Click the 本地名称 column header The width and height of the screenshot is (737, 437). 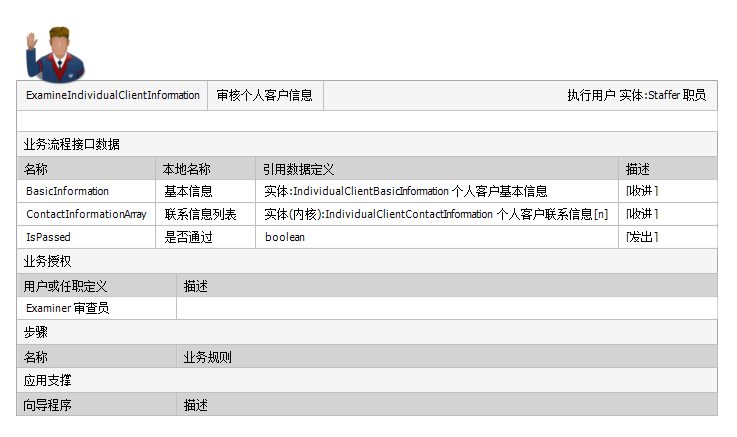(x=205, y=169)
